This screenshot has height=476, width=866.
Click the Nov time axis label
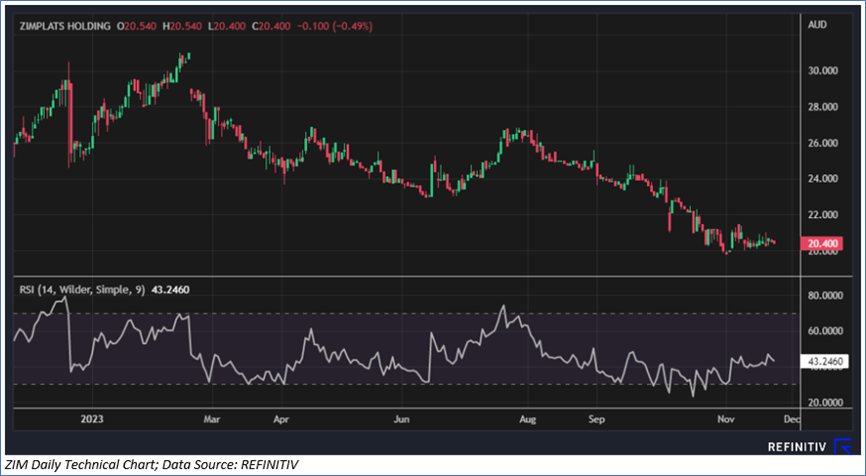pos(726,420)
